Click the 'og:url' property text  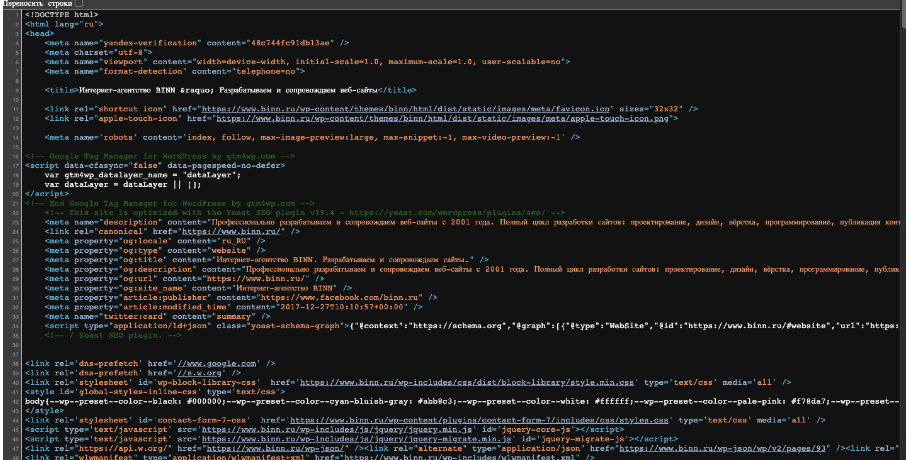138,279
